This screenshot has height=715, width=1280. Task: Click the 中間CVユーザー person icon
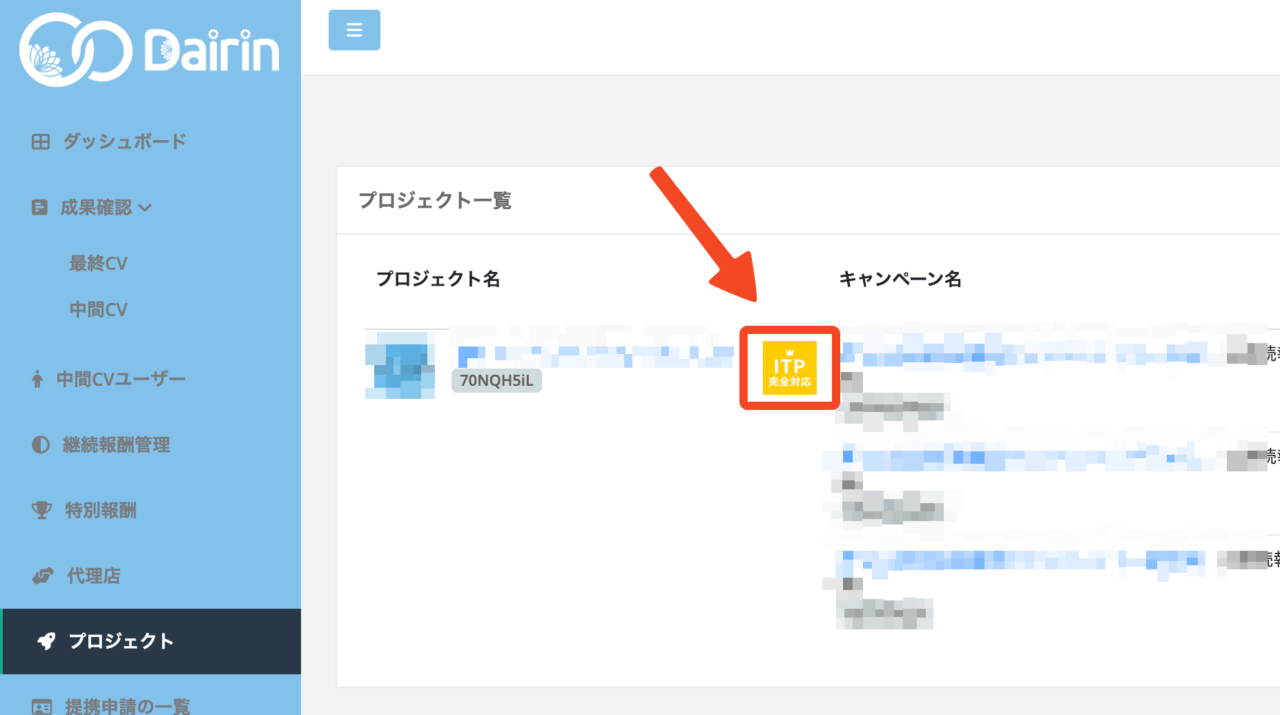tap(38, 379)
